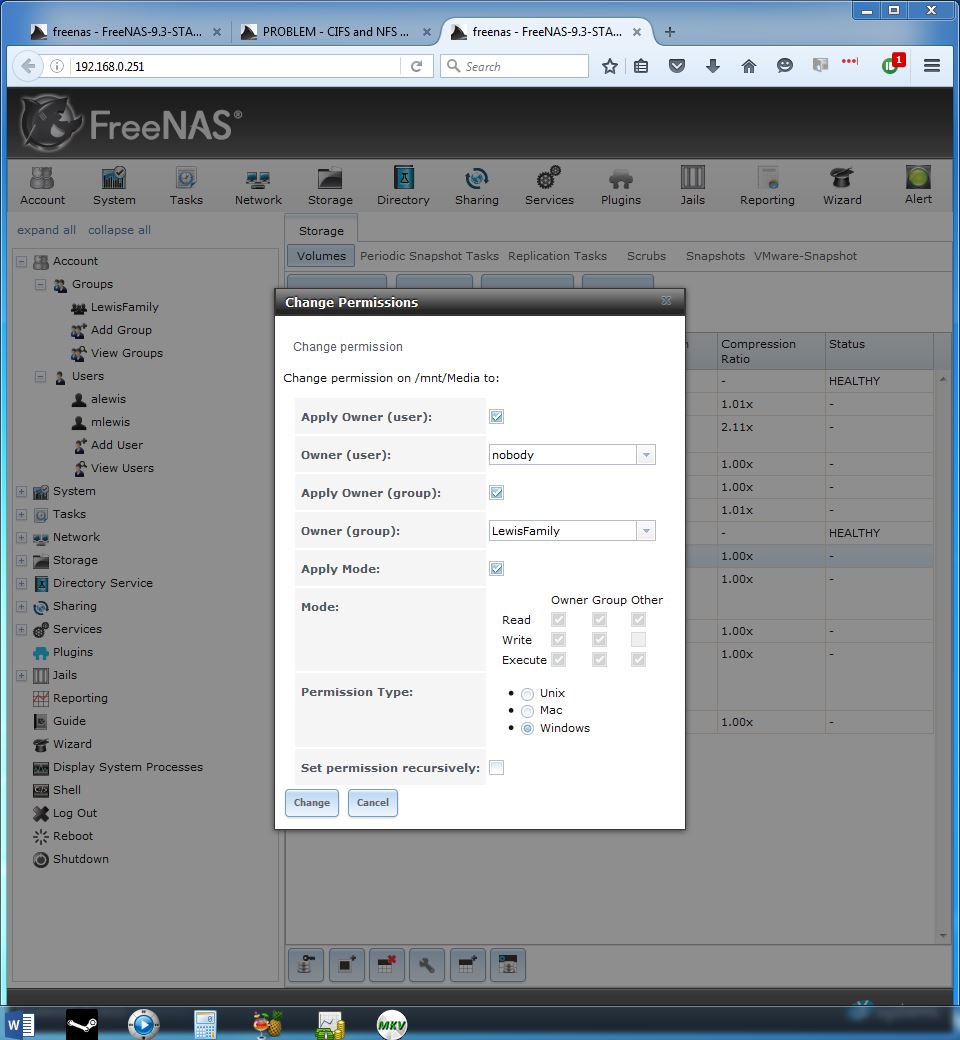Enable Set permission recursively checkbox
This screenshot has height=1040, width=960.
point(496,767)
